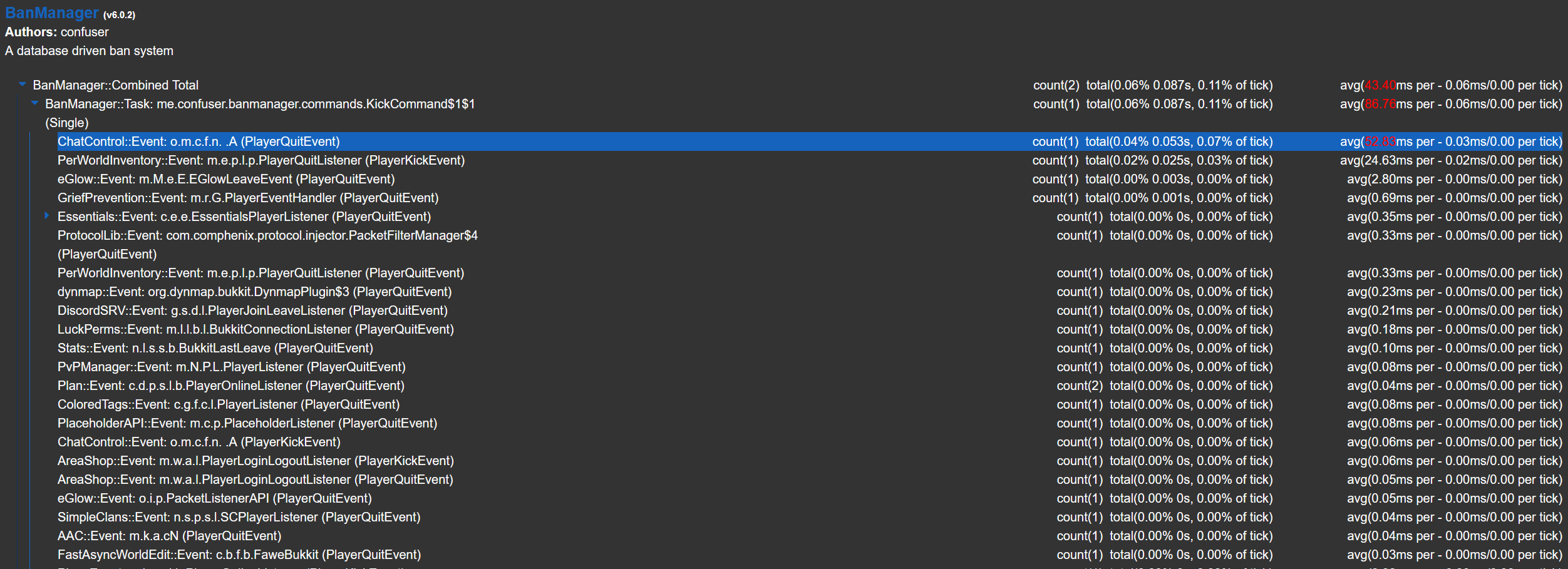Select the PlaceholderAPI PlaceholderListener row
Image resolution: width=1568 pixels, height=569 pixels.
point(248,423)
